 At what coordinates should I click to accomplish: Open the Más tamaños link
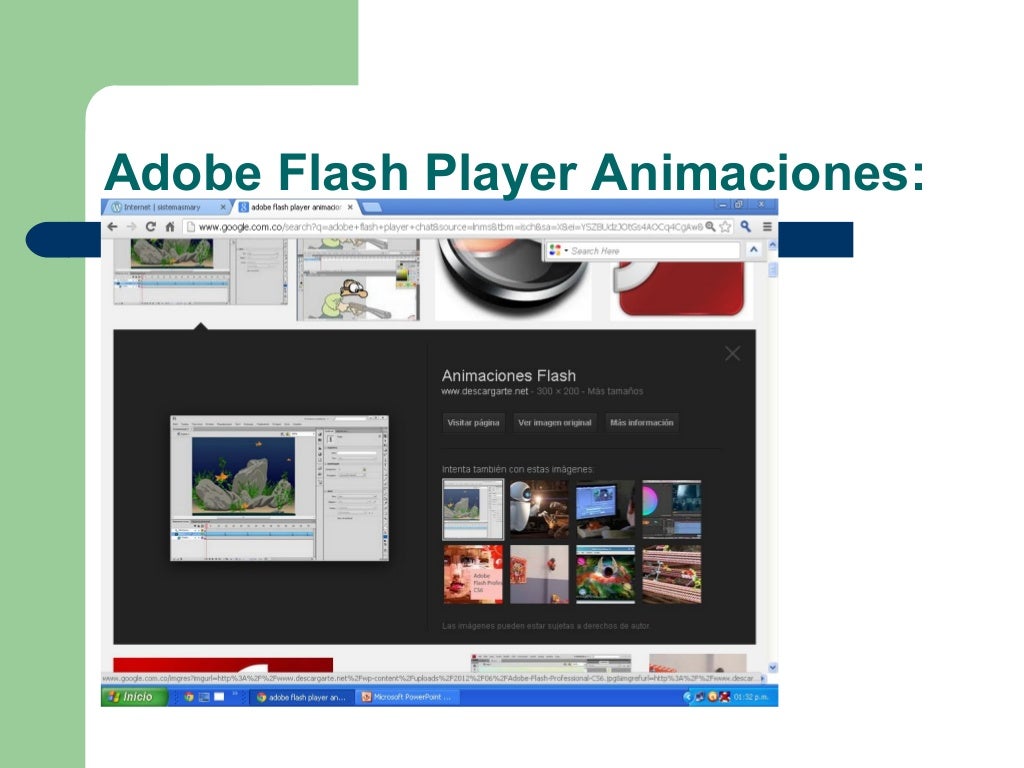pyautogui.click(x=615, y=391)
